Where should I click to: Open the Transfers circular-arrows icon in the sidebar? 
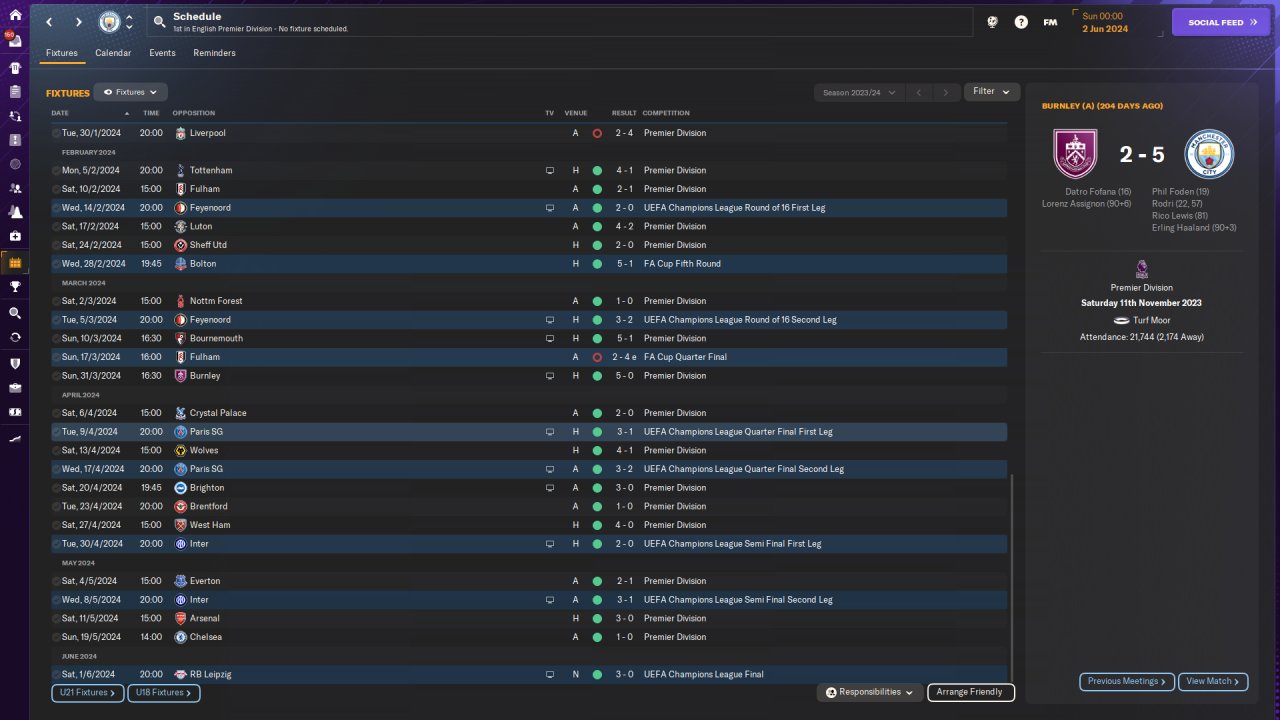pyautogui.click(x=15, y=337)
